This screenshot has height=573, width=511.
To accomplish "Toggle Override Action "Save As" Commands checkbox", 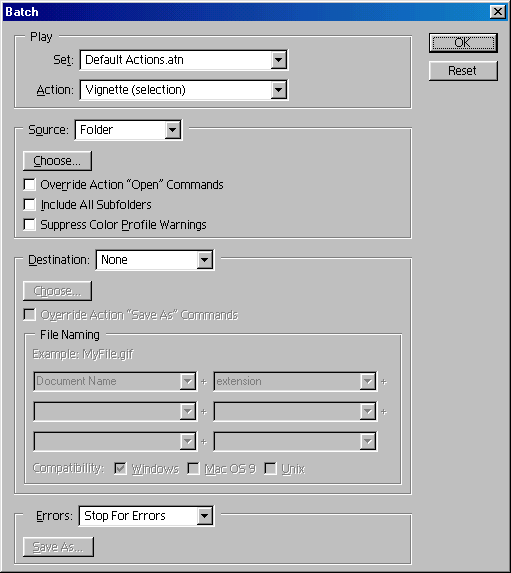I will pos(29,315).
